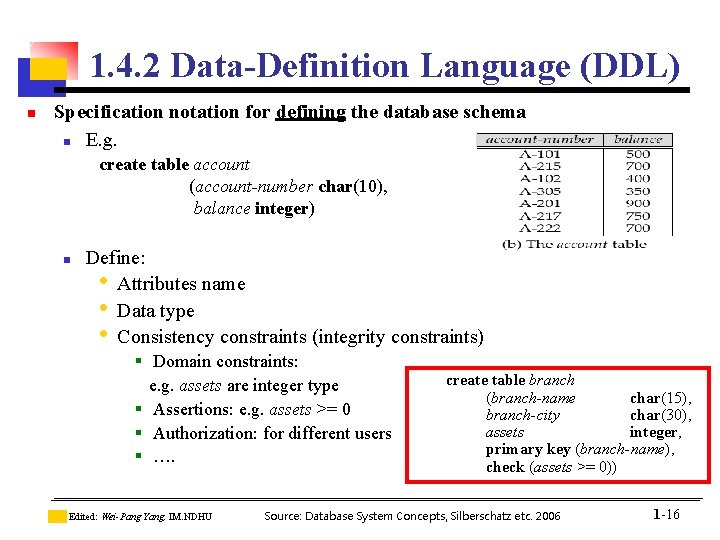This screenshot has width=720, height=540.
Task: Click the 'balance' table header
Action: coord(638,140)
